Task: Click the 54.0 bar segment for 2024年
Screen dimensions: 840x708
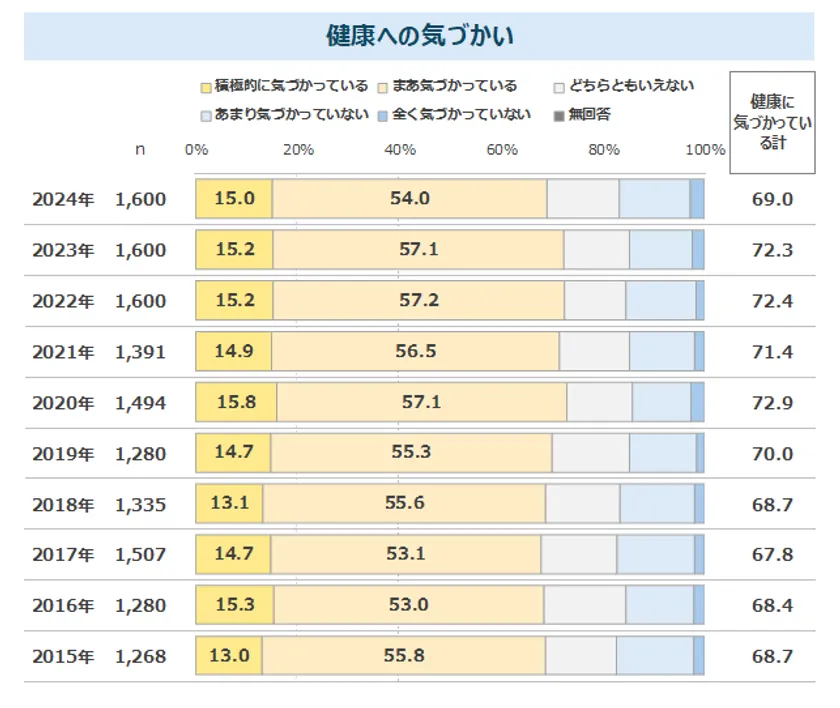Action: click(410, 199)
